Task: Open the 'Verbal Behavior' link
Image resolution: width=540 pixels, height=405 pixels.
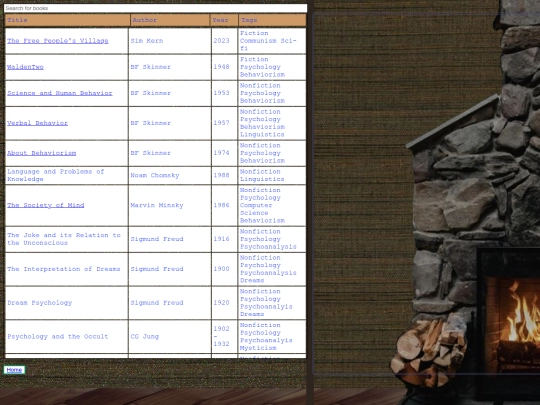Action: [37, 123]
